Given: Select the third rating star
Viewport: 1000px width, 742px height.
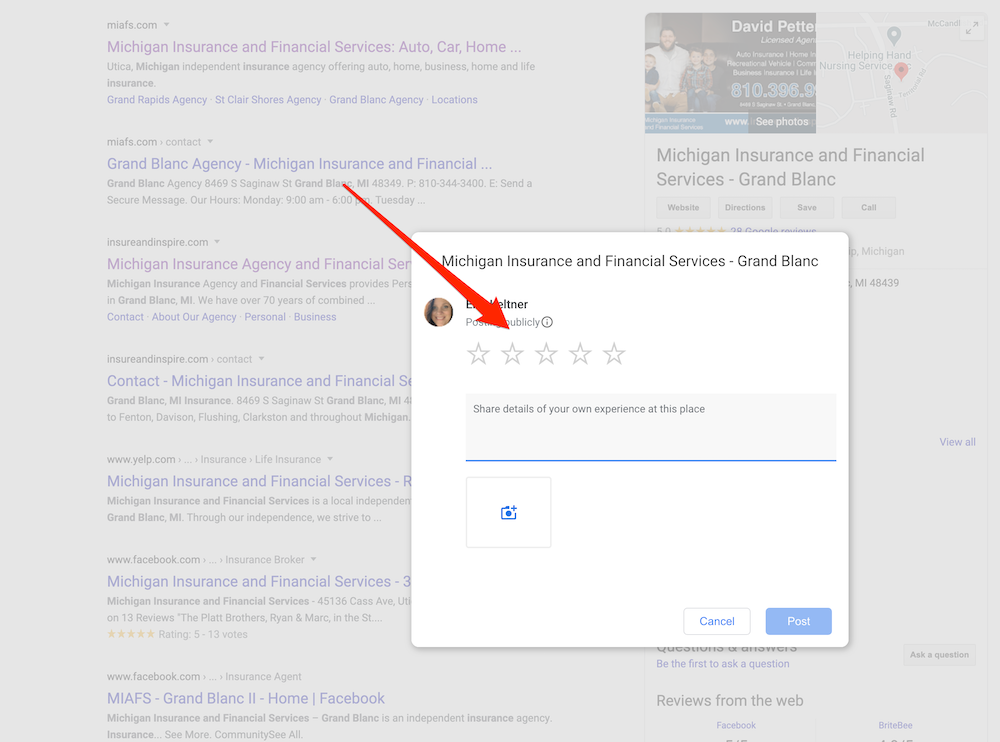Looking at the screenshot, I should point(546,353).
